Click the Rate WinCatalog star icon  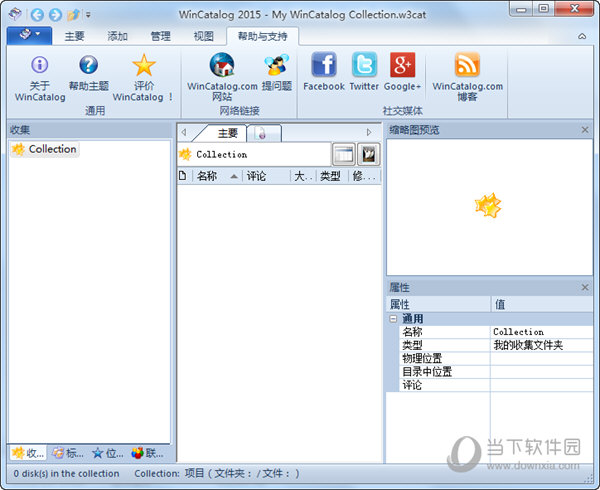(143, 65)
